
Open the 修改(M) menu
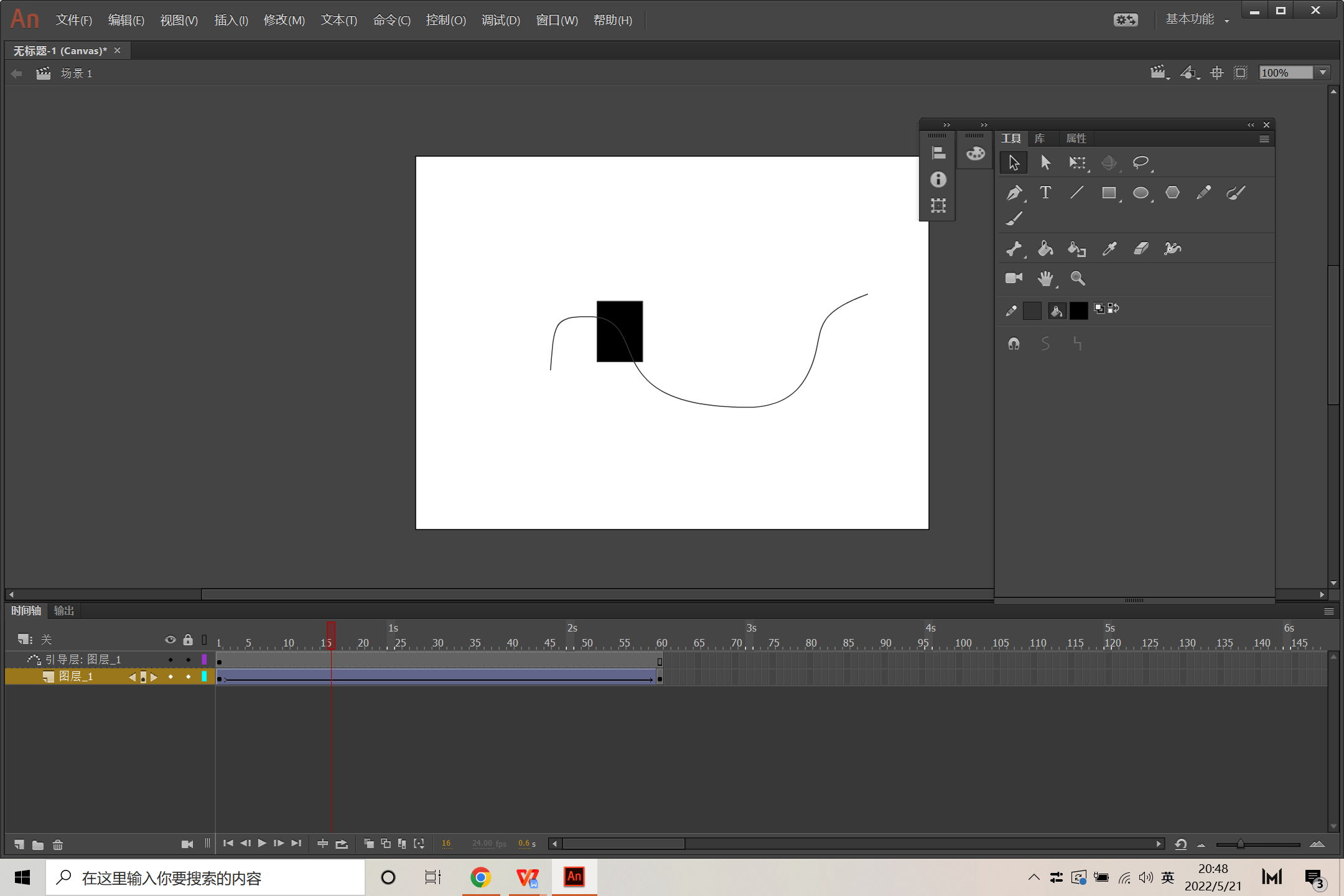(284, 20)
